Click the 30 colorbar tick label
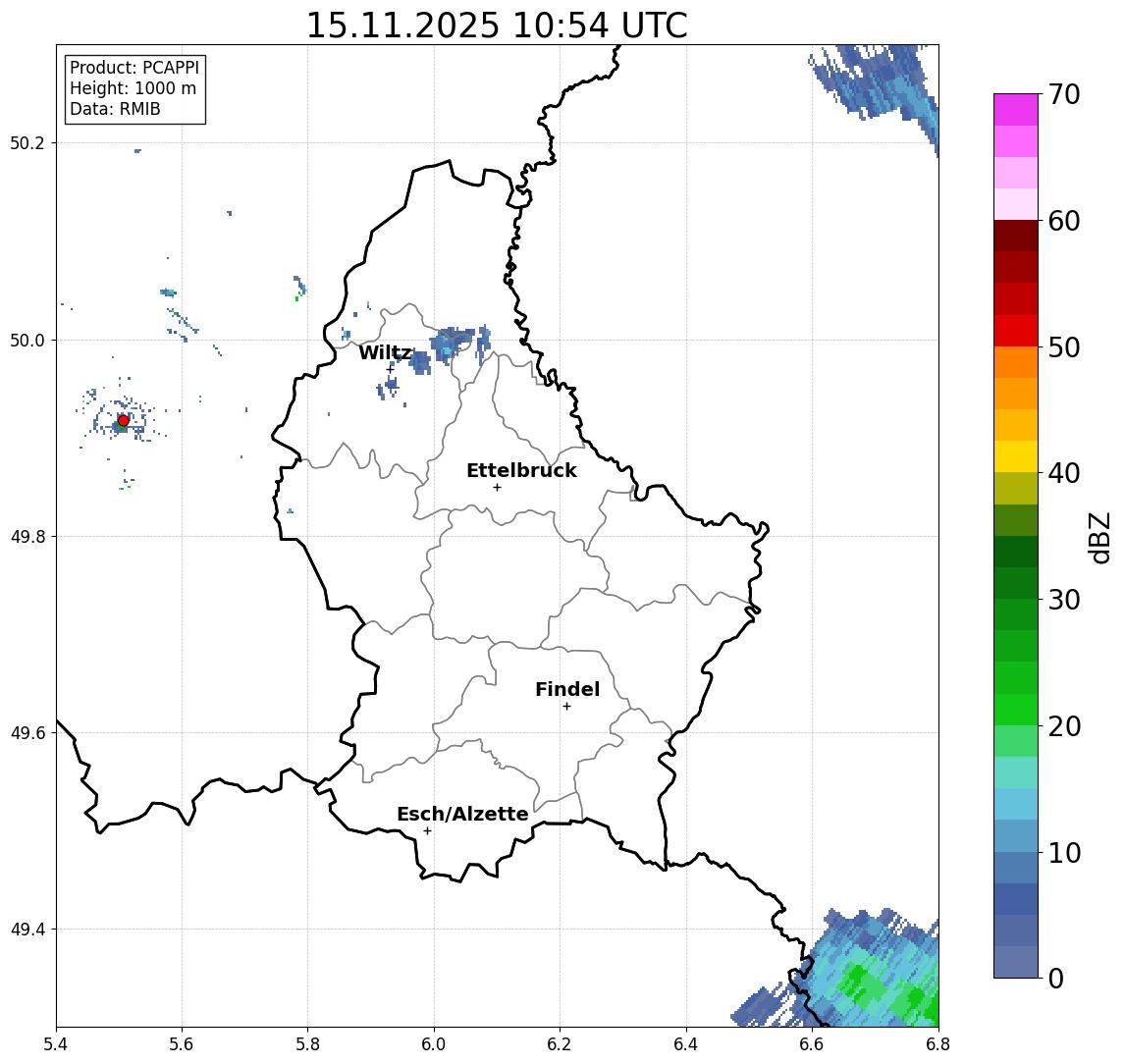1124x1064 pixels. [x=1064, y=600]
